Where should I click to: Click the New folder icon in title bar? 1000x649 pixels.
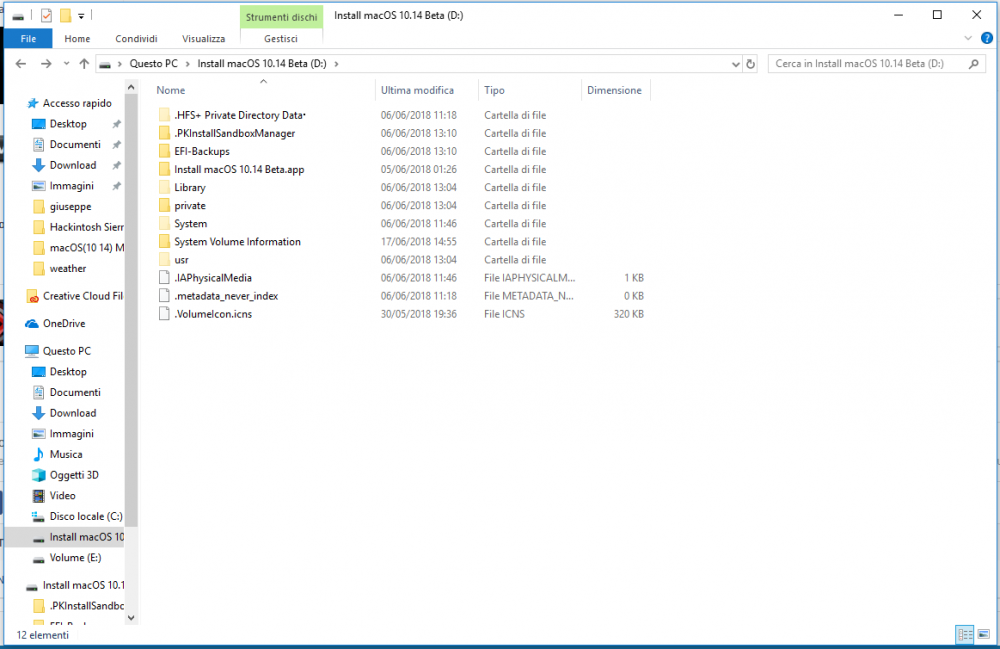click(x=65, y=15)
